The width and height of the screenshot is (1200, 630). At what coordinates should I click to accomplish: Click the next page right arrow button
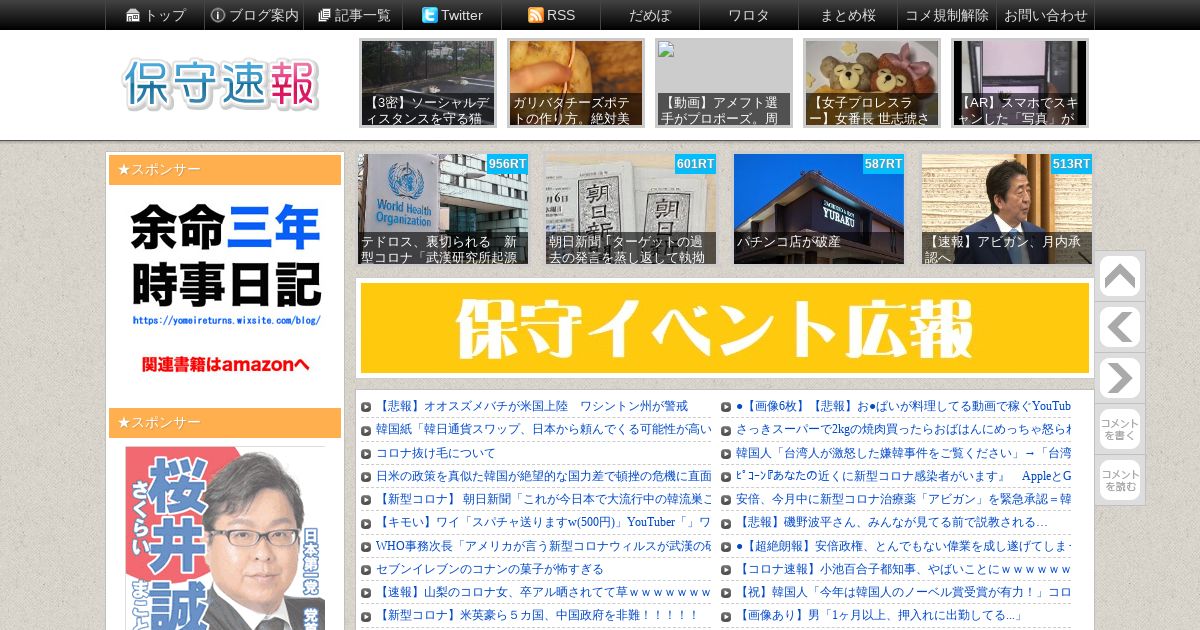pos(1120,378)
